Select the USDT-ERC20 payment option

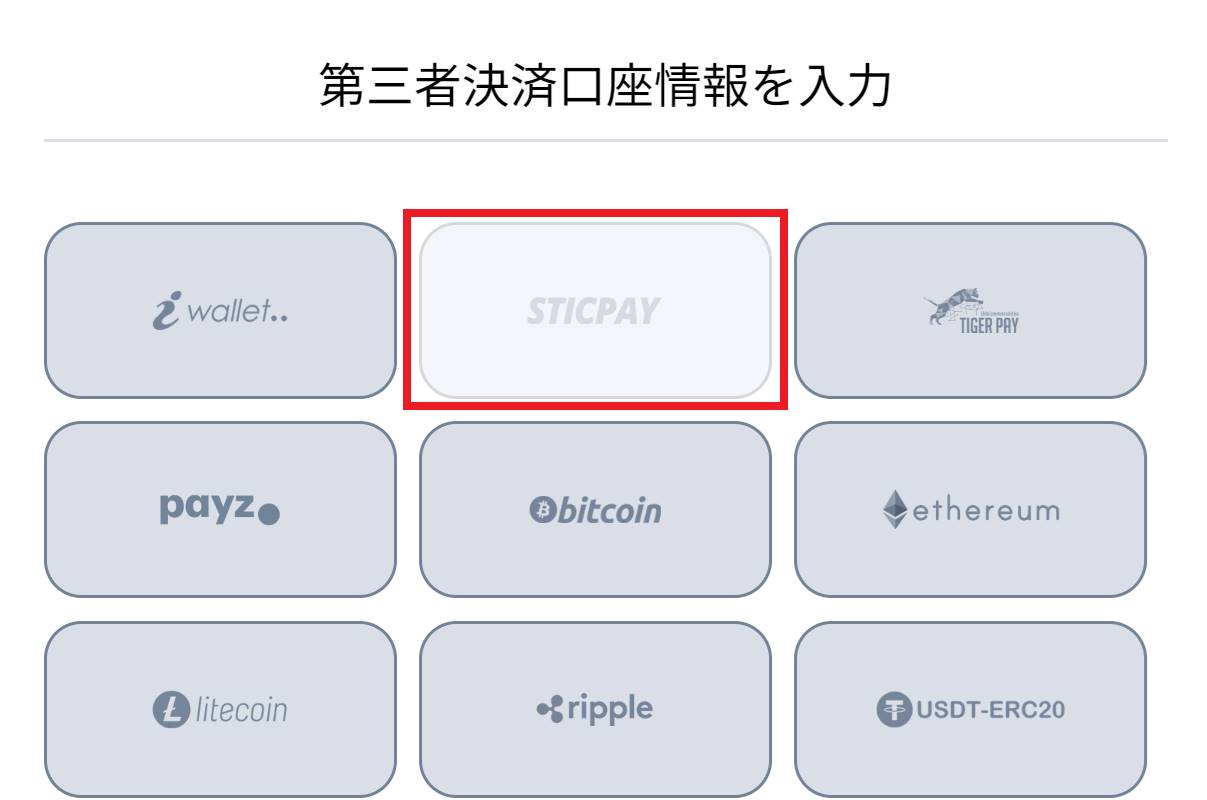970,709
